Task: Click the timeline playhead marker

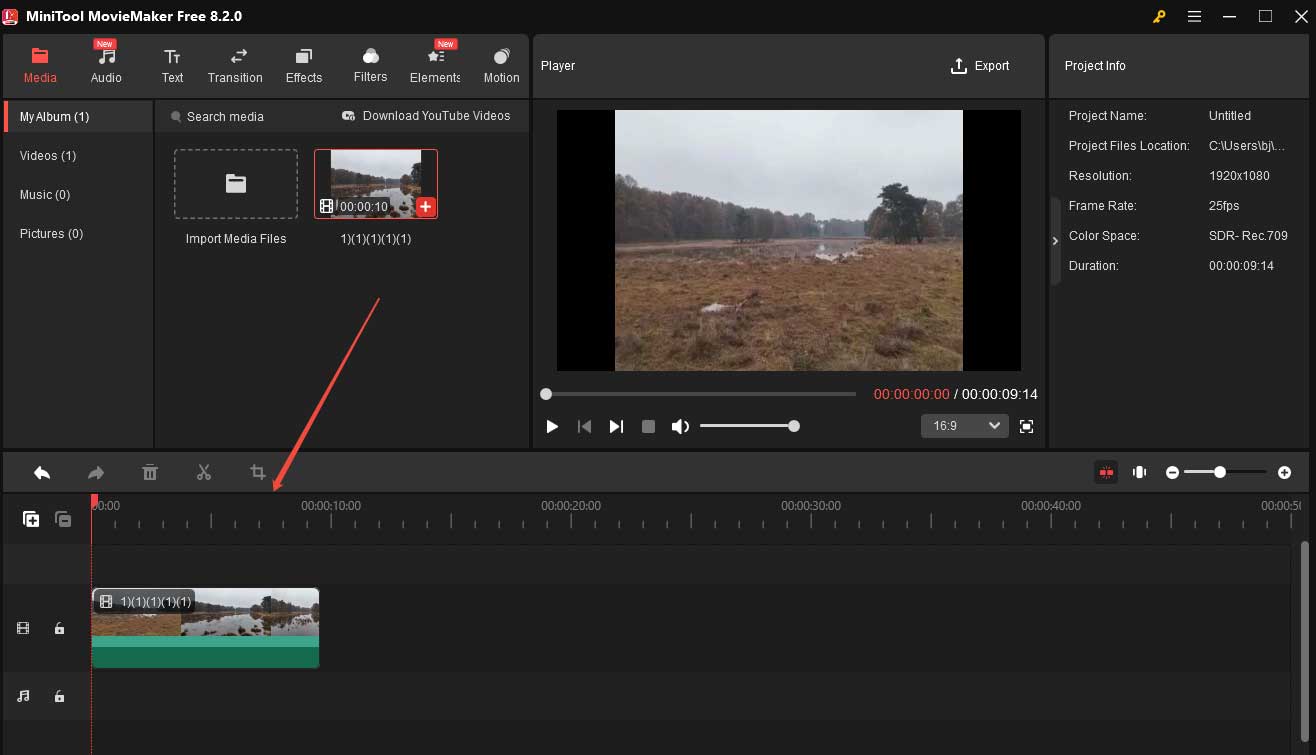Action: click(95, 500)
